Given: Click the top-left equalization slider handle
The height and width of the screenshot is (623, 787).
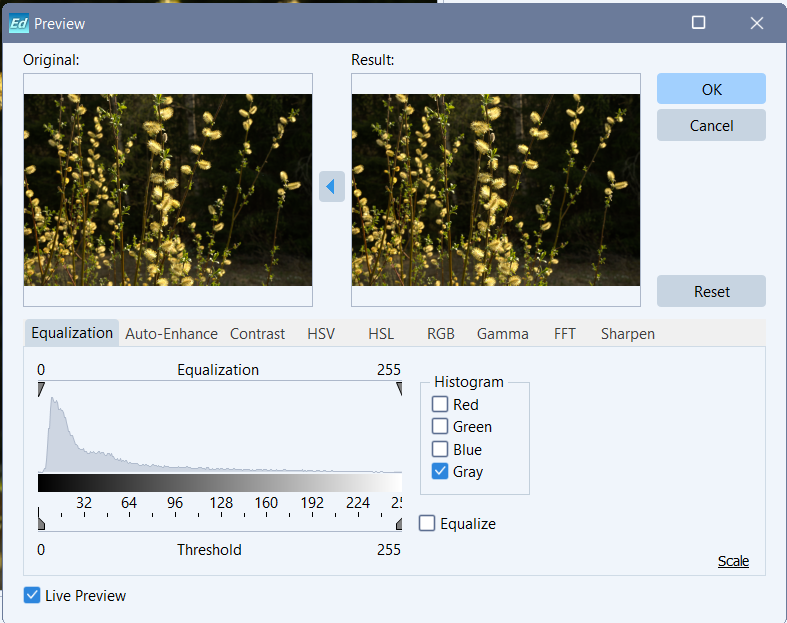Looking at the screenshot, I should (x=42, y=389).
